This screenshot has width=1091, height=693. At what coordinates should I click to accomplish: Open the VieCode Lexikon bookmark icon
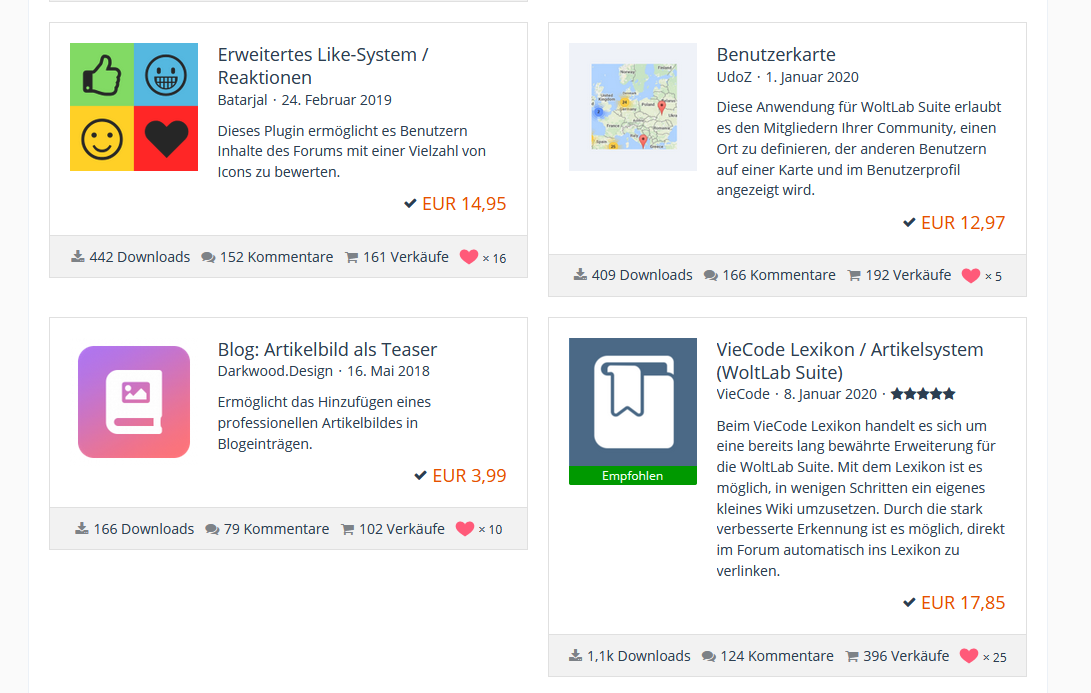632,401
